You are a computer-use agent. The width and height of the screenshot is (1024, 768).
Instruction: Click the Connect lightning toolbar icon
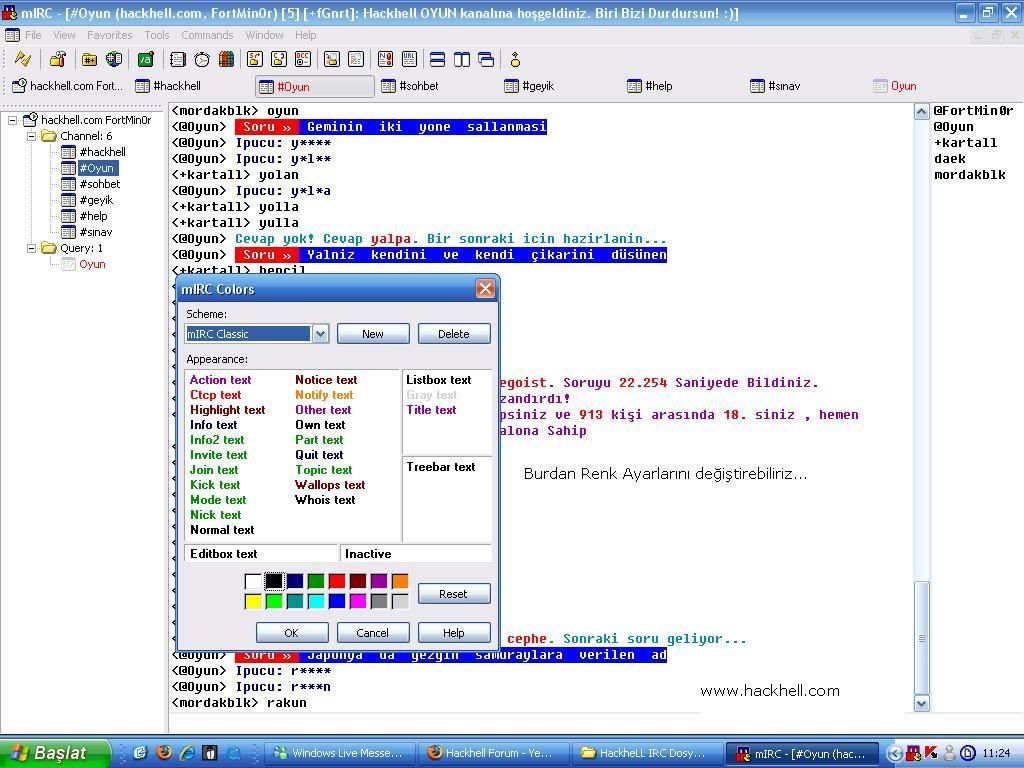click(23, 59)
